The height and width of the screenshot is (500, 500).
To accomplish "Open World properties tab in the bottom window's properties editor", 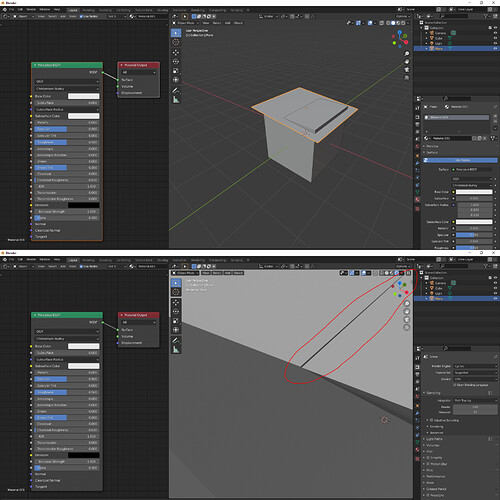I will click(x=417, y=397).
